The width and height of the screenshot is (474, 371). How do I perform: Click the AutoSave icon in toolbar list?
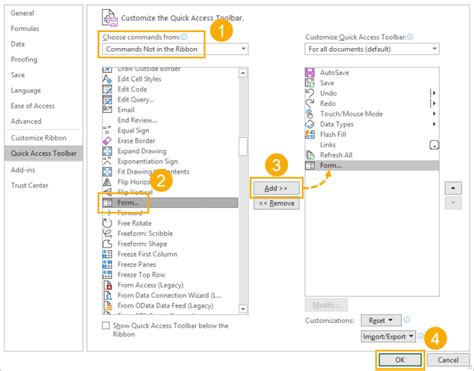(x=310, y=72)
